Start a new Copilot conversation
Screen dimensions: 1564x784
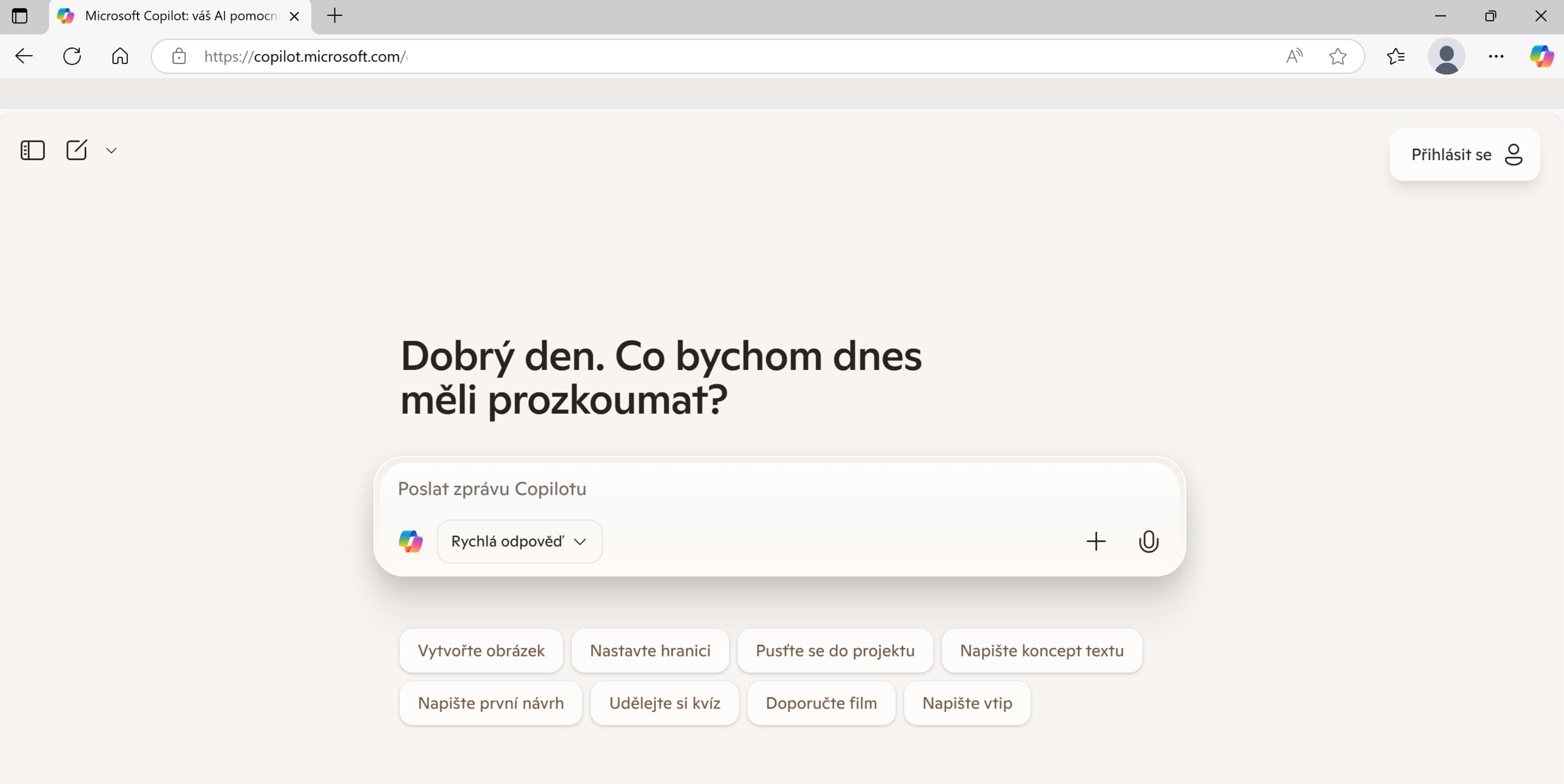coord(76,150)
